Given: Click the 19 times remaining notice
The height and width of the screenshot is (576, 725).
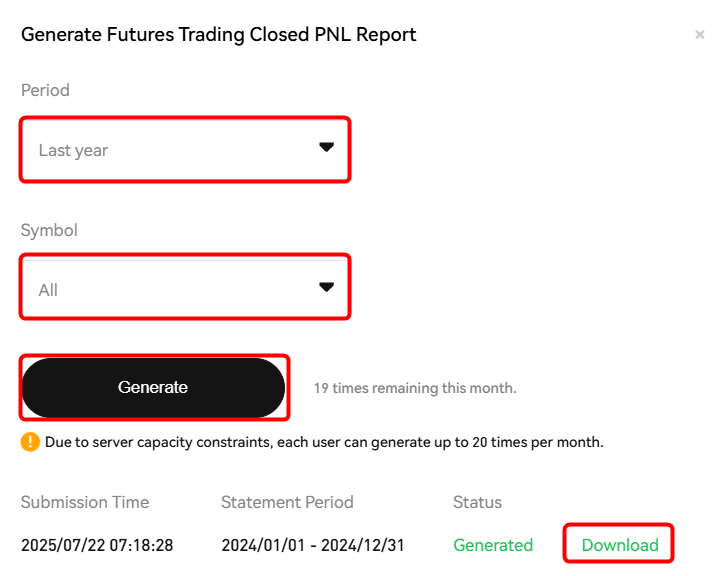Looking at the screenshot, I should pos(415,388).
